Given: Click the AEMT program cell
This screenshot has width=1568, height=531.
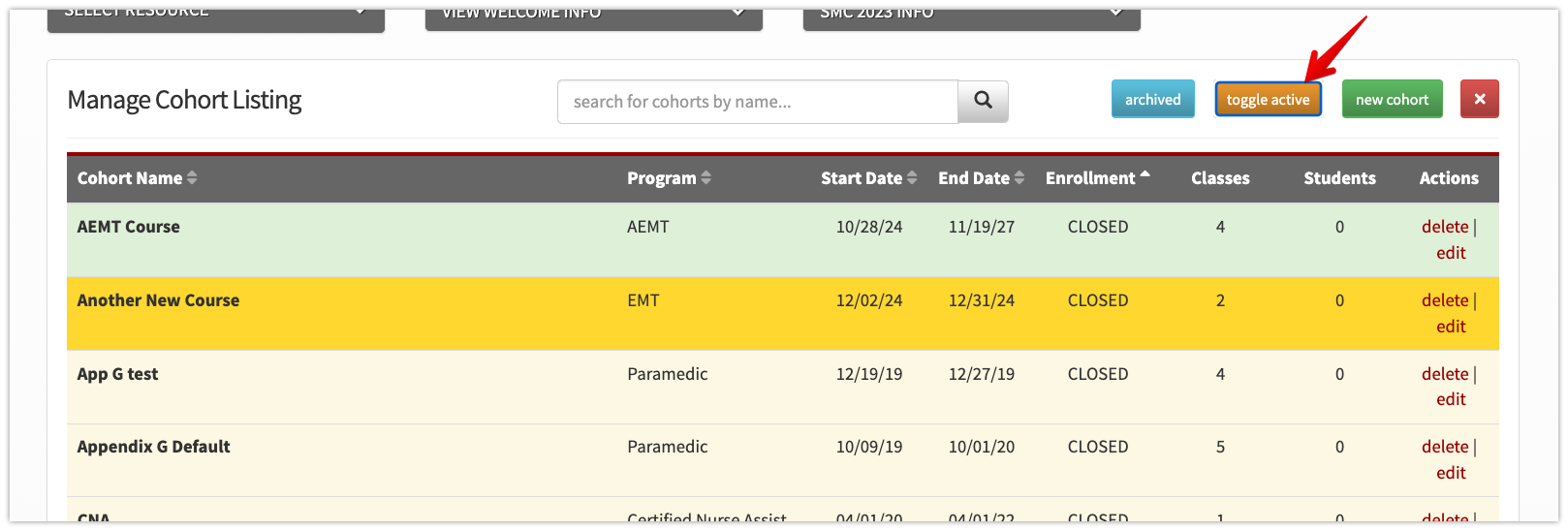Looking at the screenshot, I should tap(648, 227).
